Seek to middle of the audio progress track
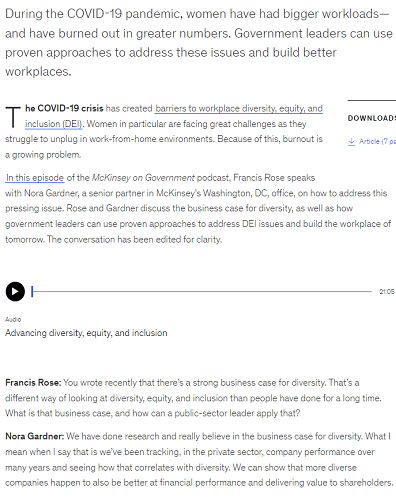 [202, 291]
